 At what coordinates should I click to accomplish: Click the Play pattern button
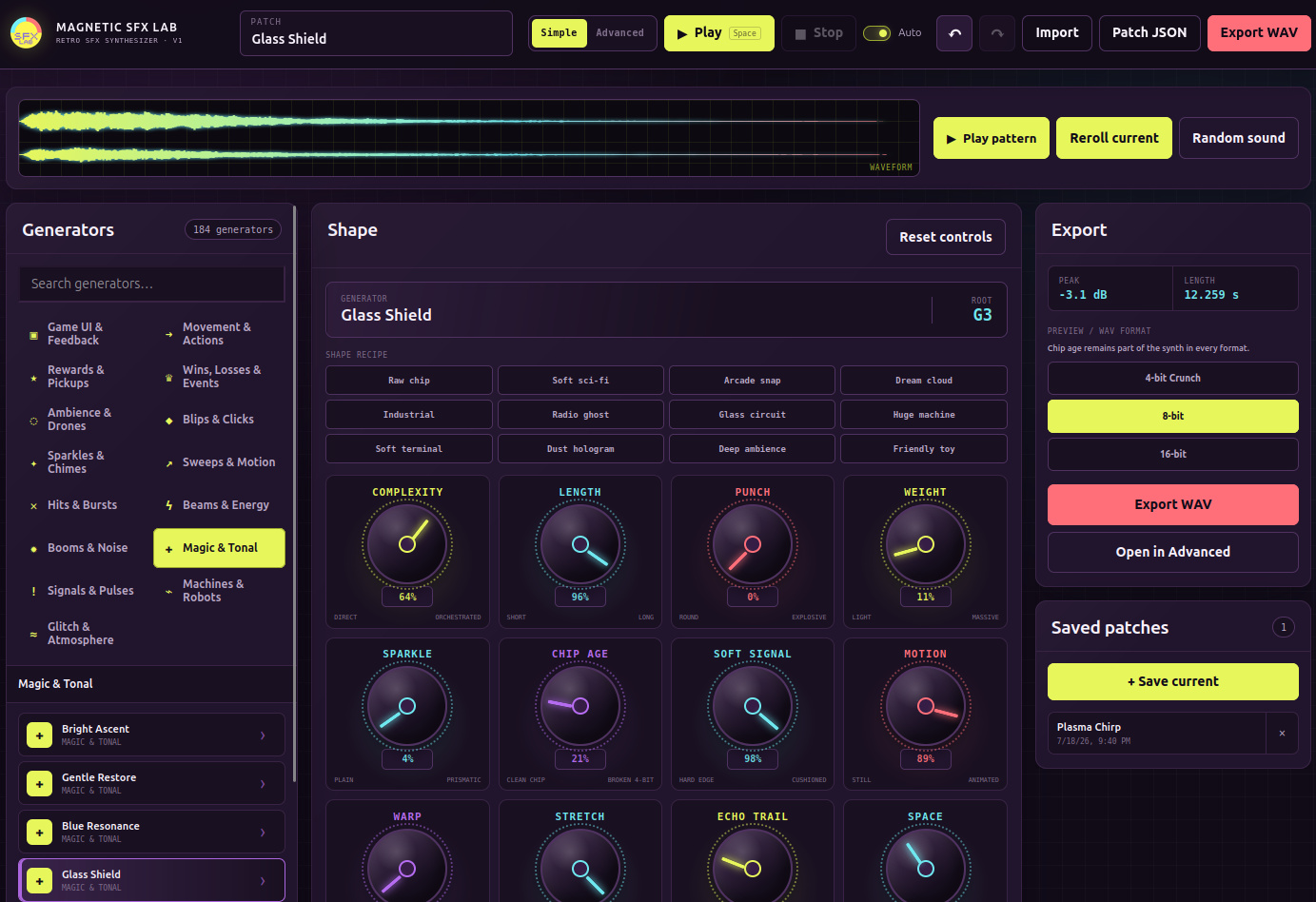point(992,138)
